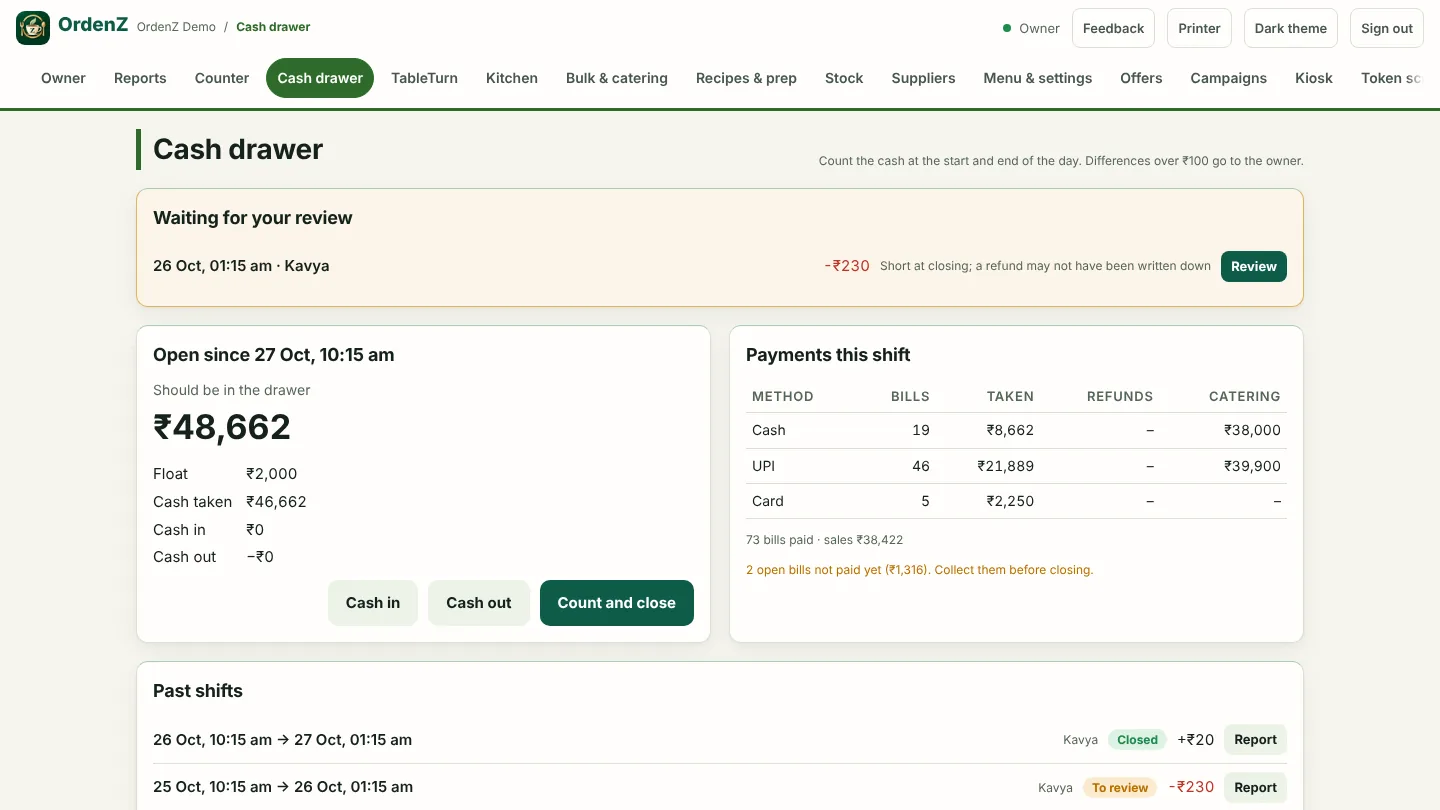Click the To review status badge
This screenshot has height=810, width=1440.
[x=1120, y=788]
